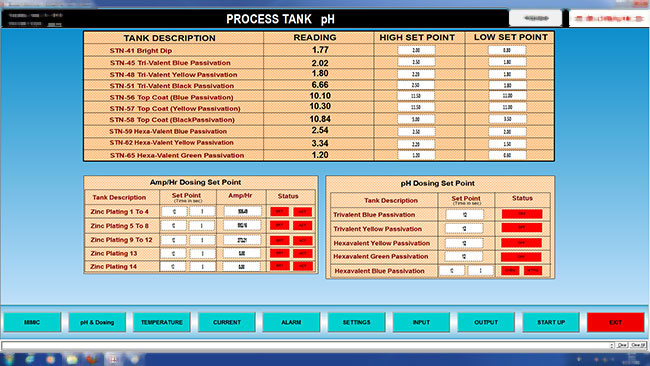
Task: Click the message bar at the bottom
Action: pyautogui.click(x=307, y=345)
